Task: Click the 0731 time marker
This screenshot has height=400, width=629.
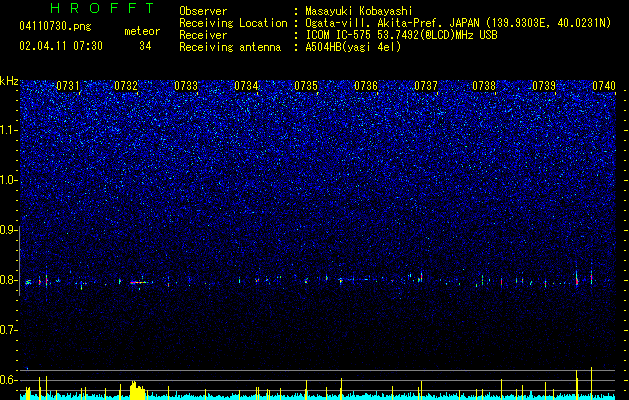Action: tap(68, 85)
